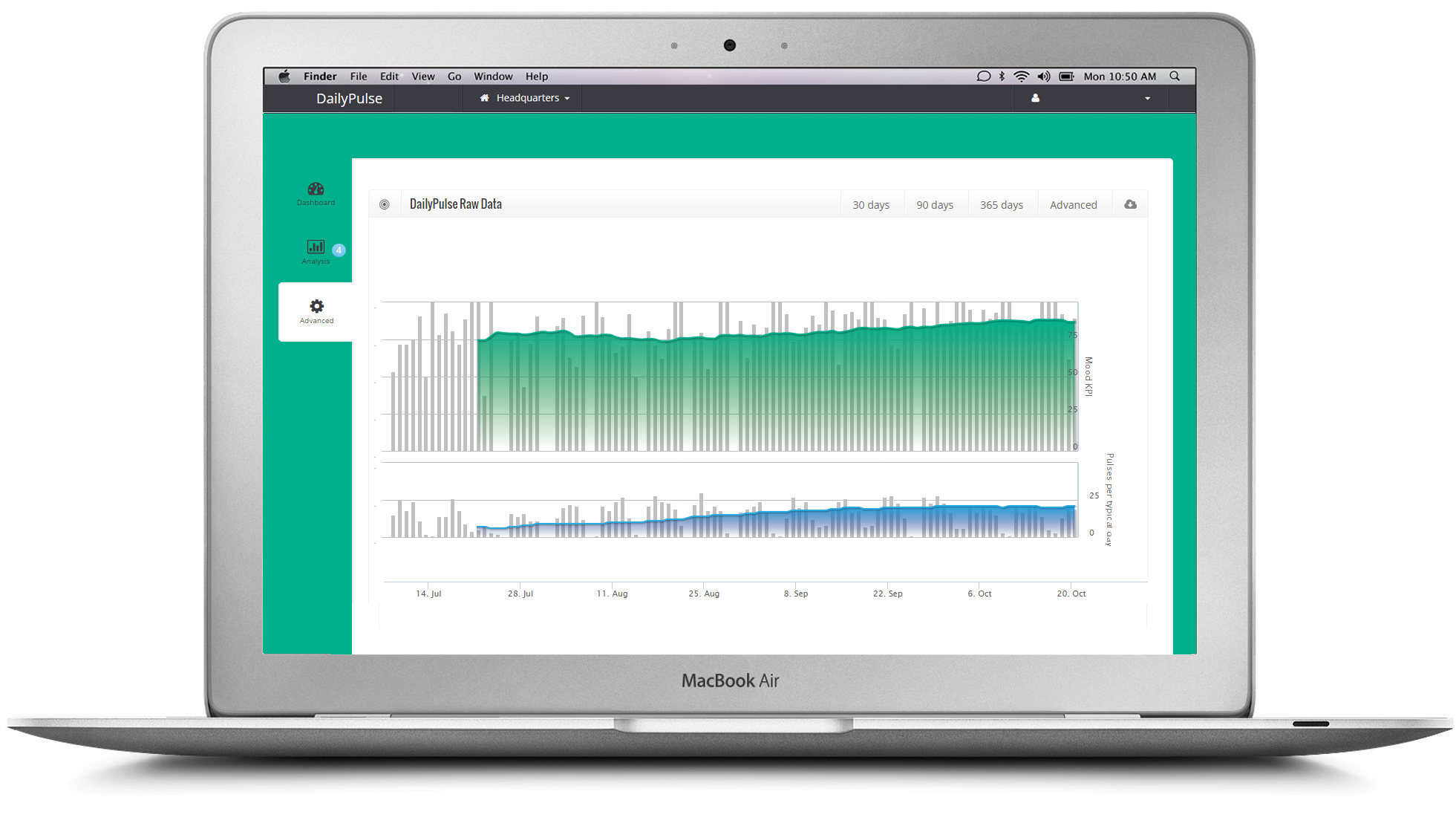
Task: Open the Go menu
Action: (454, 77)
